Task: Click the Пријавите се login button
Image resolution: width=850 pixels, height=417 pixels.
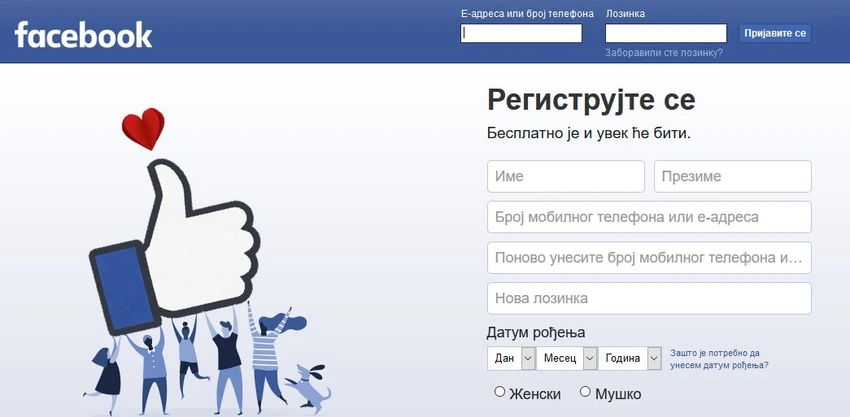Action: [x=775, y=33]
